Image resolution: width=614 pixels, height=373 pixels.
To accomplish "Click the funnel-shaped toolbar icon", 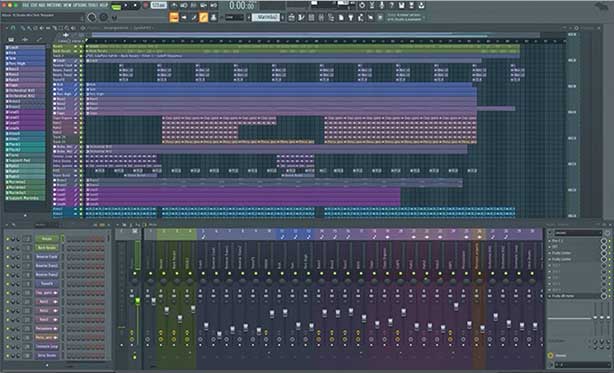I will pyautogui.click(x=351, y=18).
